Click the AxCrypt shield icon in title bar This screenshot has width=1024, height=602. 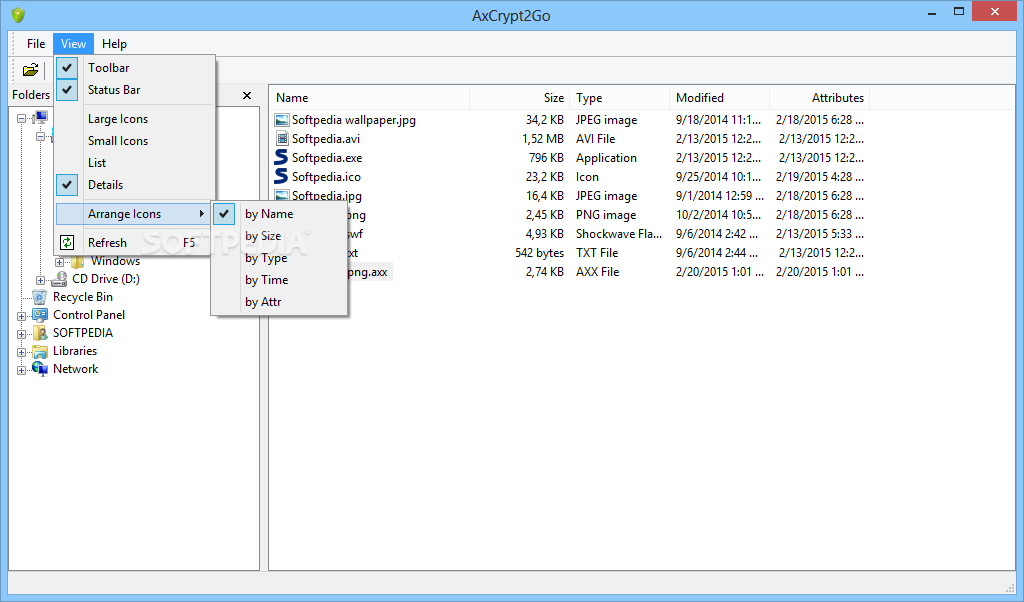point(18,15)
